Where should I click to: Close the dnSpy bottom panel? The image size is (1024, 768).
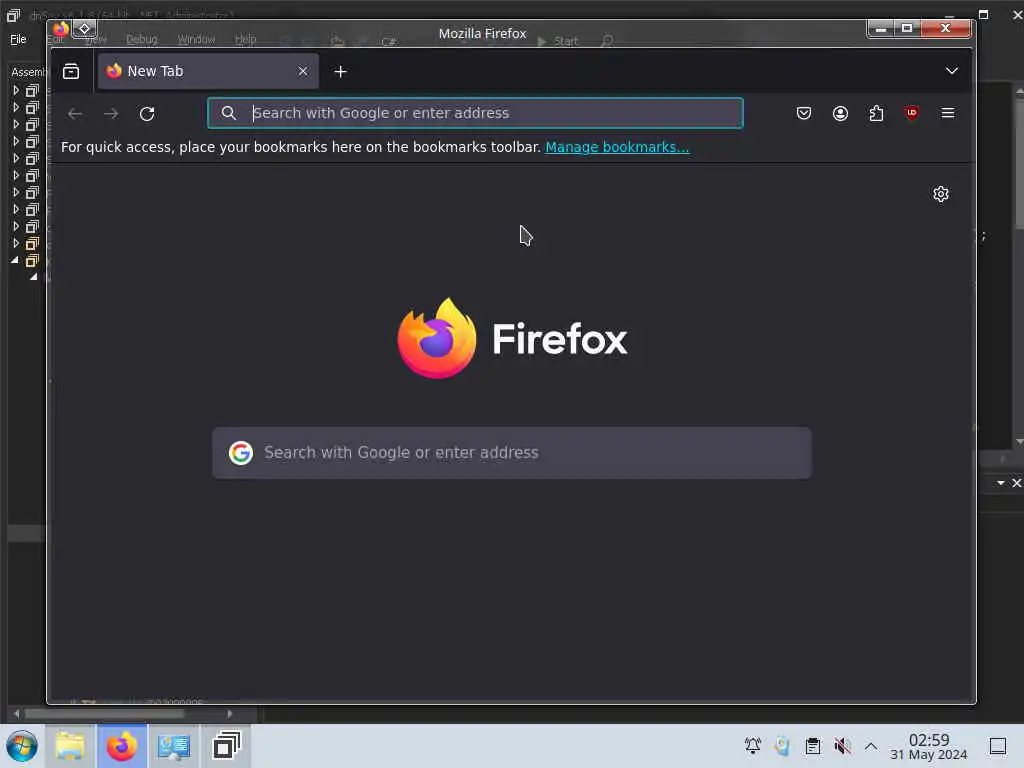pyautogui.click(x=1016, y=483)
